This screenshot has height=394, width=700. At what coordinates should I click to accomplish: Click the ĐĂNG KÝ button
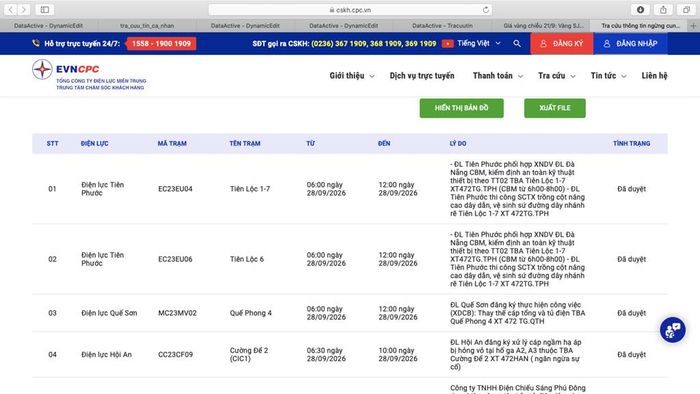(562, 44)
